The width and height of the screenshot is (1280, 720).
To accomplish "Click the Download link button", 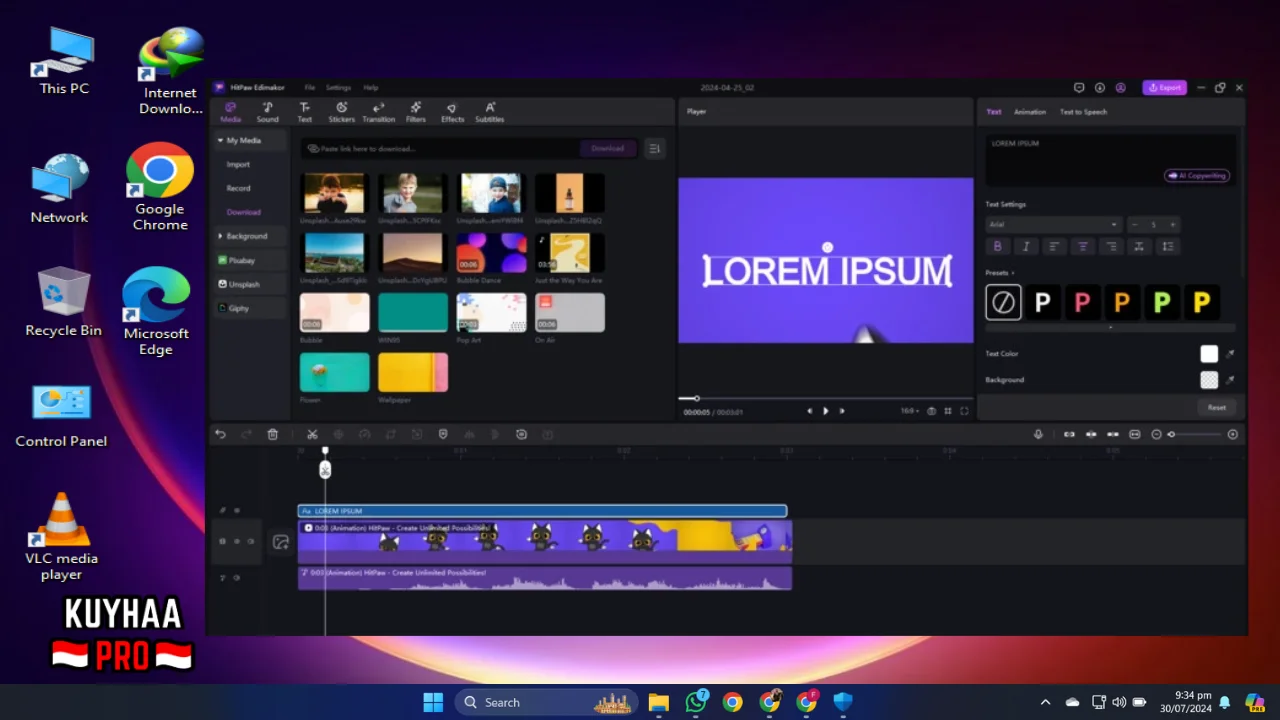I will pos(608,148).
